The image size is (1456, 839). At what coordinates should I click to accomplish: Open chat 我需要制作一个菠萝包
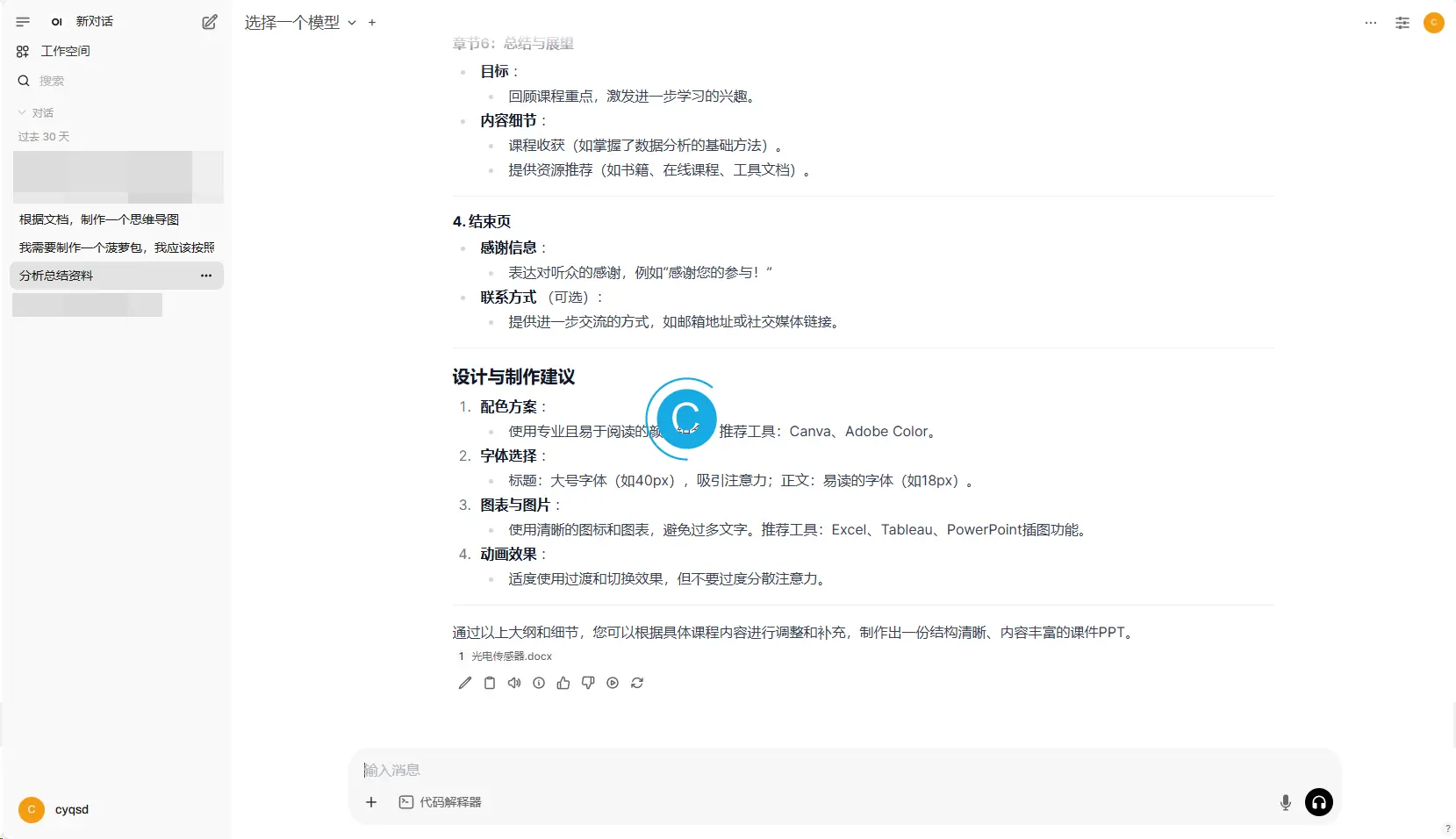[x=117, y=247]
